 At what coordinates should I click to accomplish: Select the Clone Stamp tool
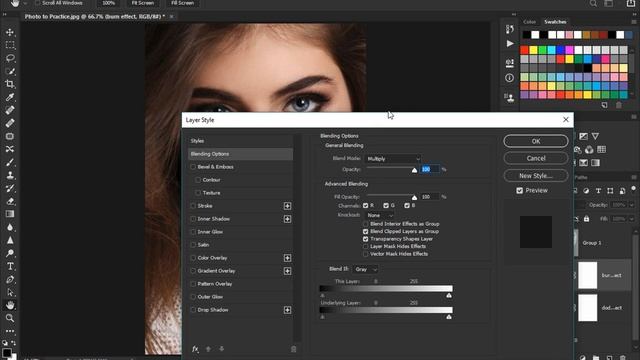(10, 175)
